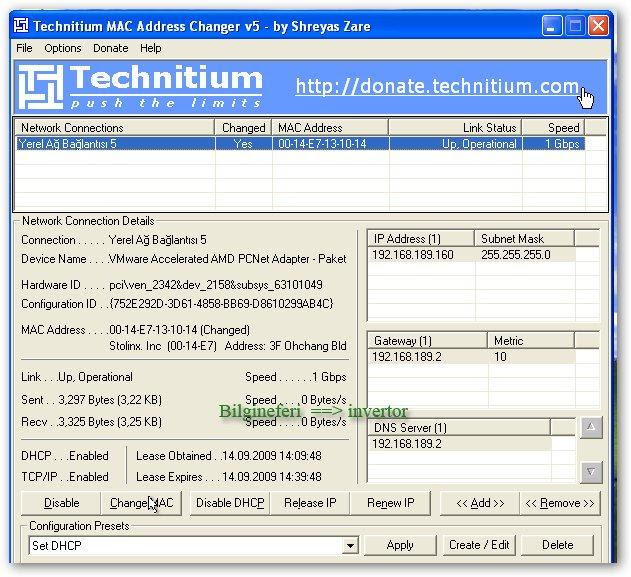
Task: Click the Configuration ID GUID value
Action: pos(221,303)
